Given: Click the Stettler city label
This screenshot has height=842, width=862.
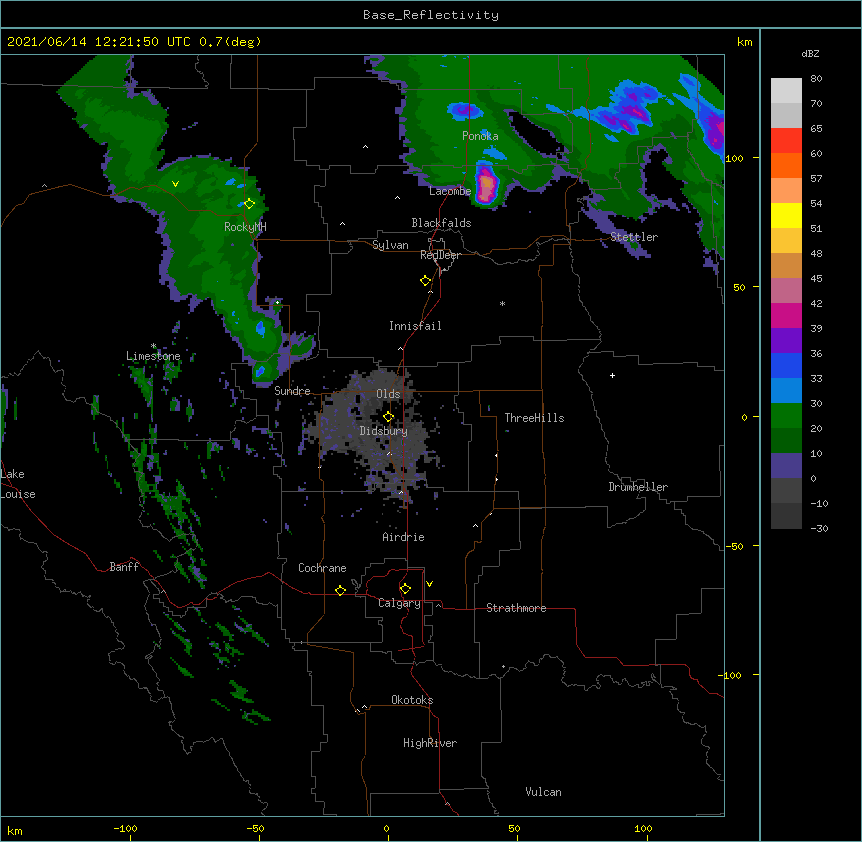Looking at the screenshot, I should tap(634, 237).
